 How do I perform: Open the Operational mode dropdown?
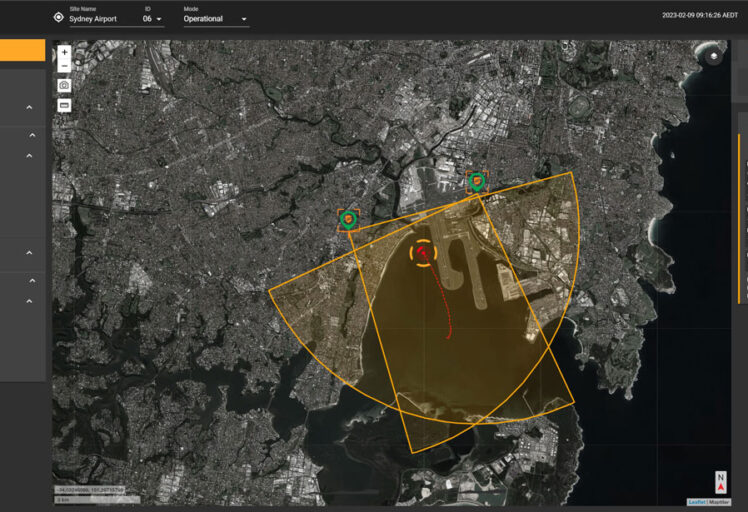click(216, 19)
